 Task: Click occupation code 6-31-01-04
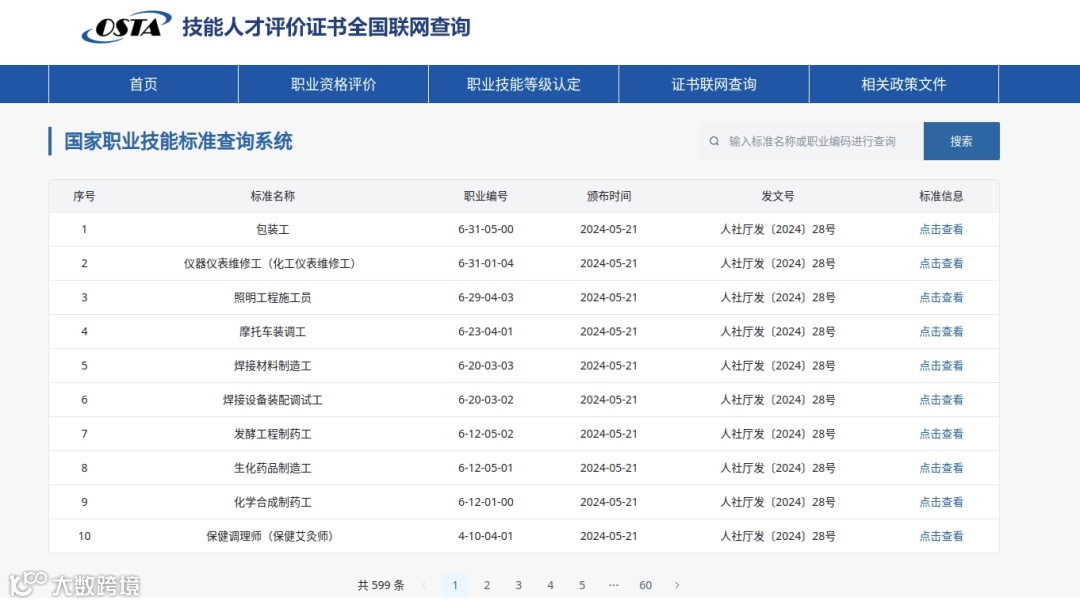point(486,263)
